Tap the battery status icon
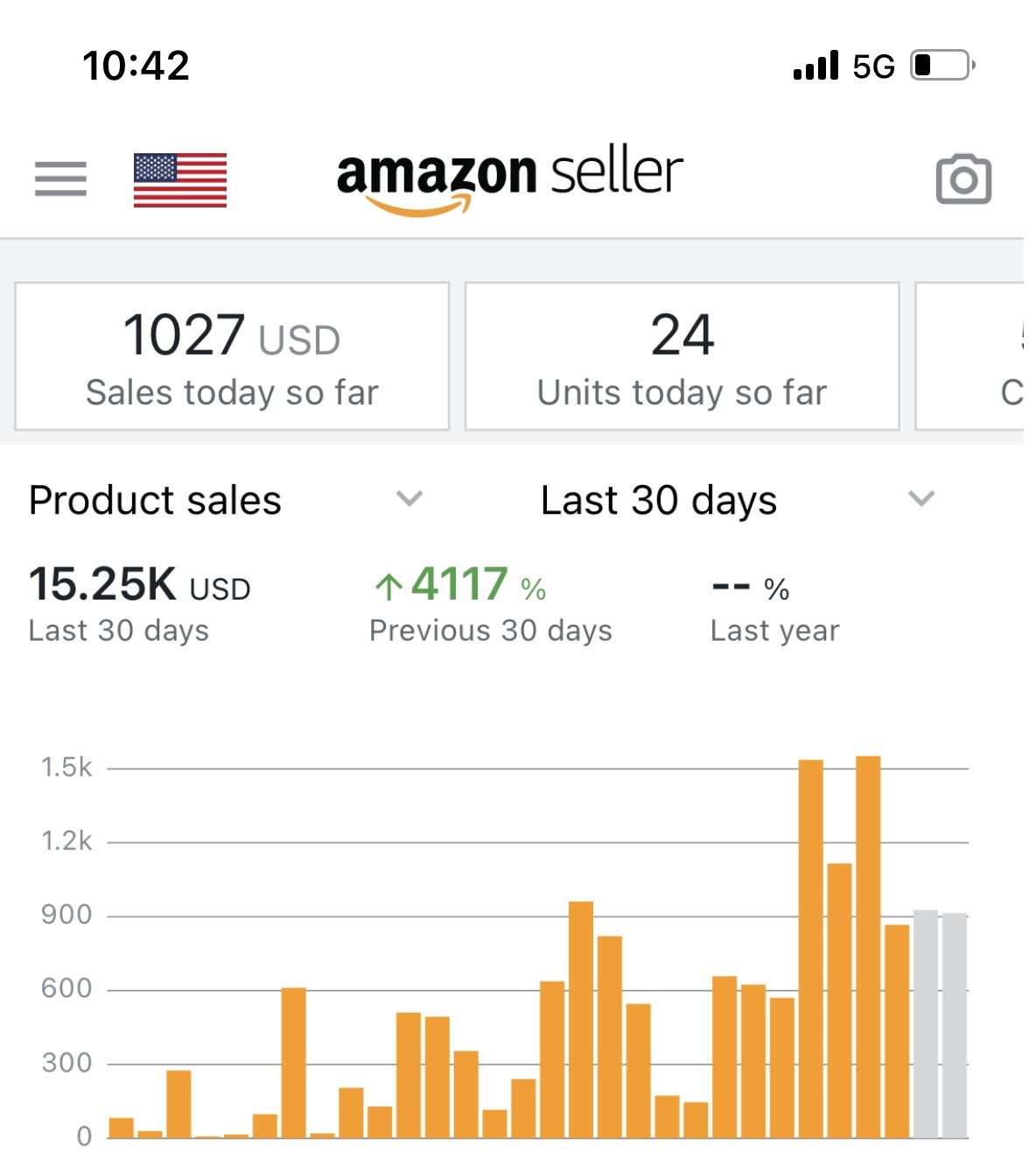 click(942, 66)
